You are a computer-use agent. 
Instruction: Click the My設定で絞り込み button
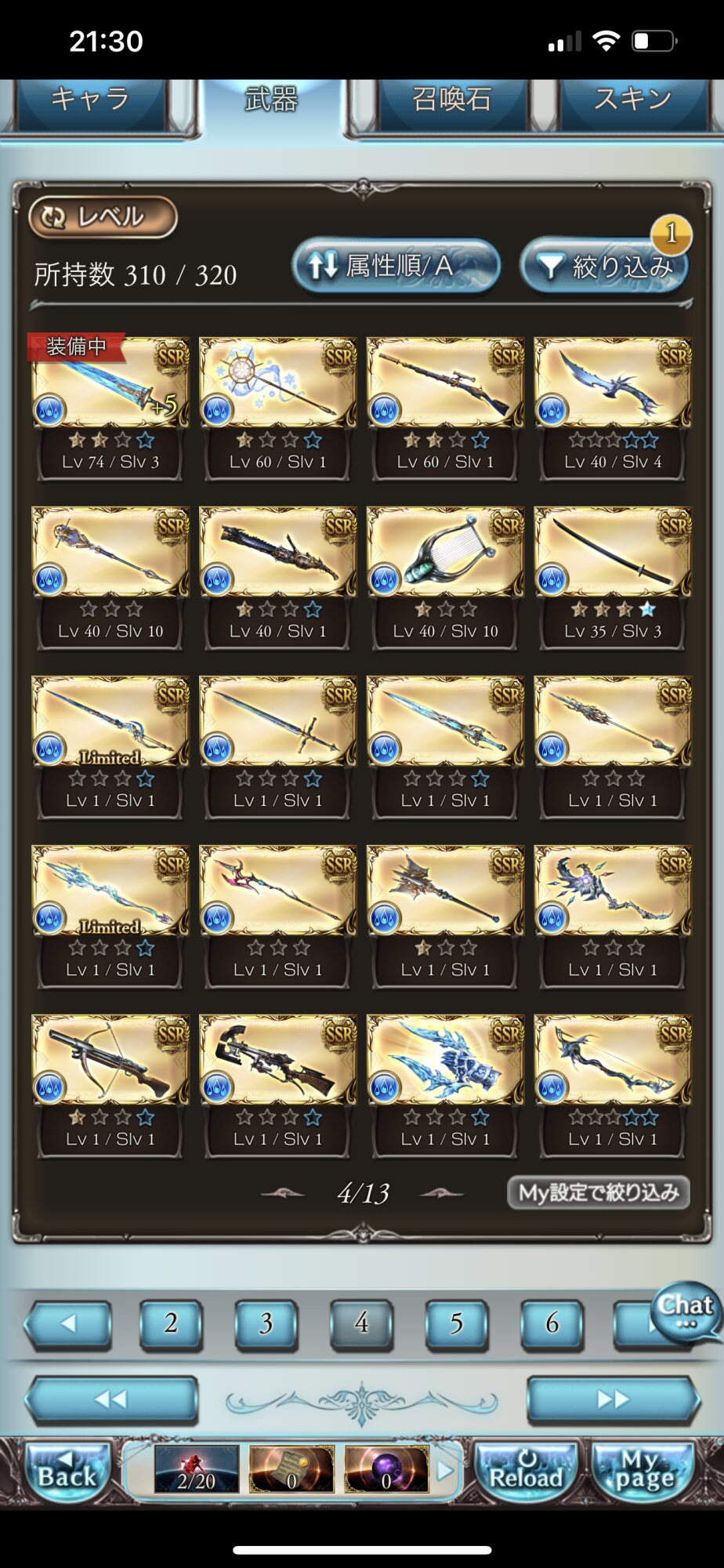(599, 1192)
